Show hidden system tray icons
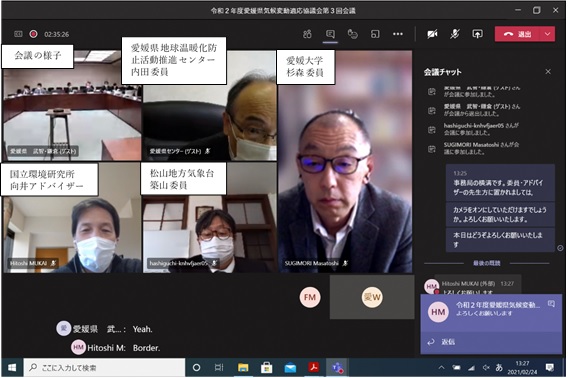568x378 pixels. click(x=441, y=368)
